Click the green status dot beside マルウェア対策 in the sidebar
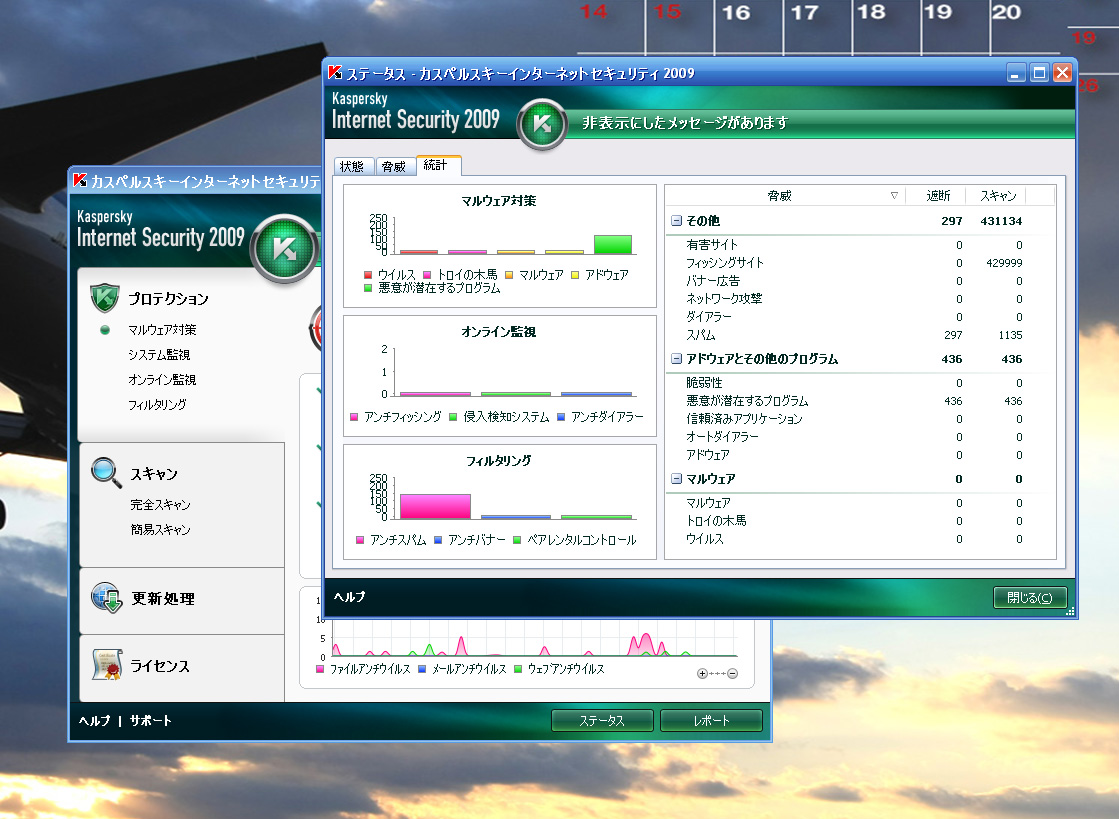Image resolution: width=1119 pixels, height=819 pixels. point(105,330)
